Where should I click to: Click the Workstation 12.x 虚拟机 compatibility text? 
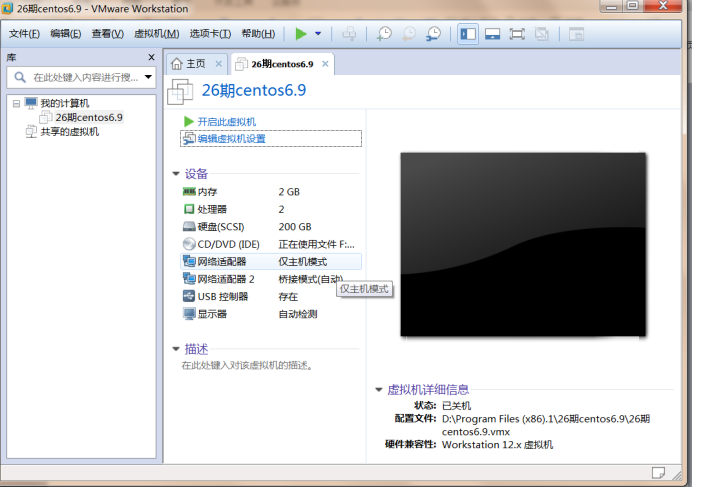pos(497,445)
